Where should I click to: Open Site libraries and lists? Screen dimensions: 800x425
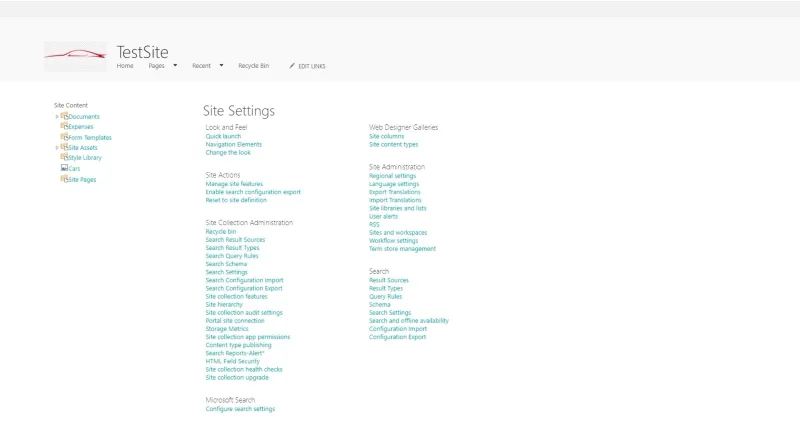point(397,208)
